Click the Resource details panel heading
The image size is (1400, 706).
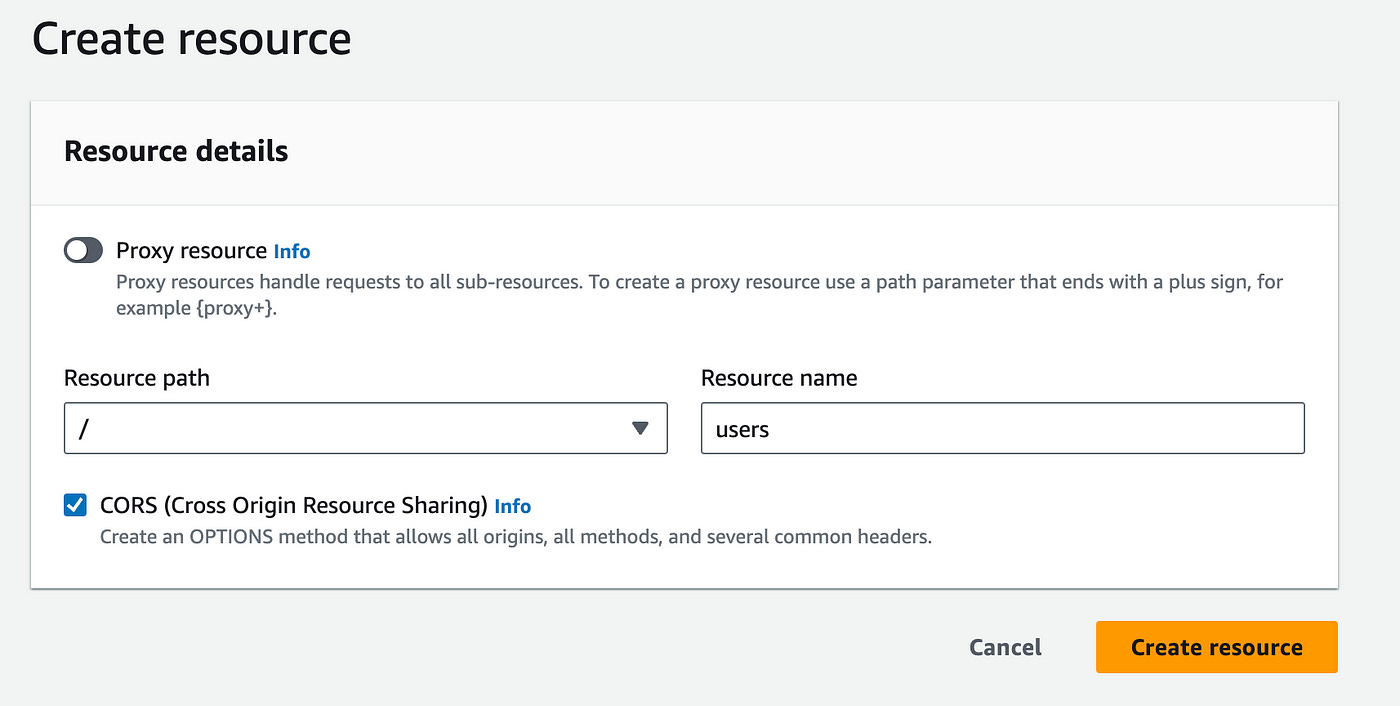176,151
